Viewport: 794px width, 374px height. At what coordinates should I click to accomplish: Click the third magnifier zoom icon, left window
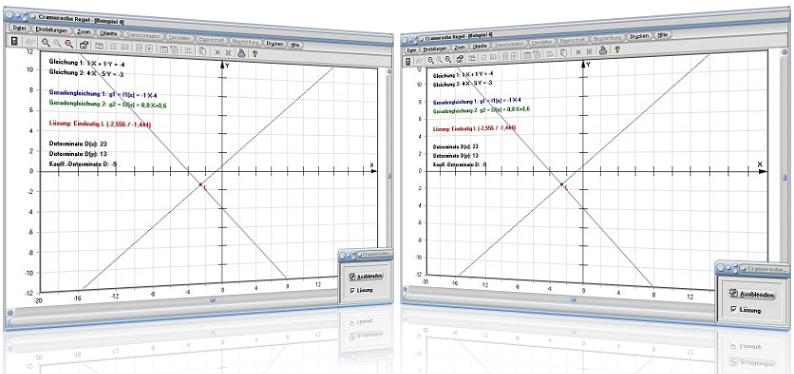tap(69, 44)
